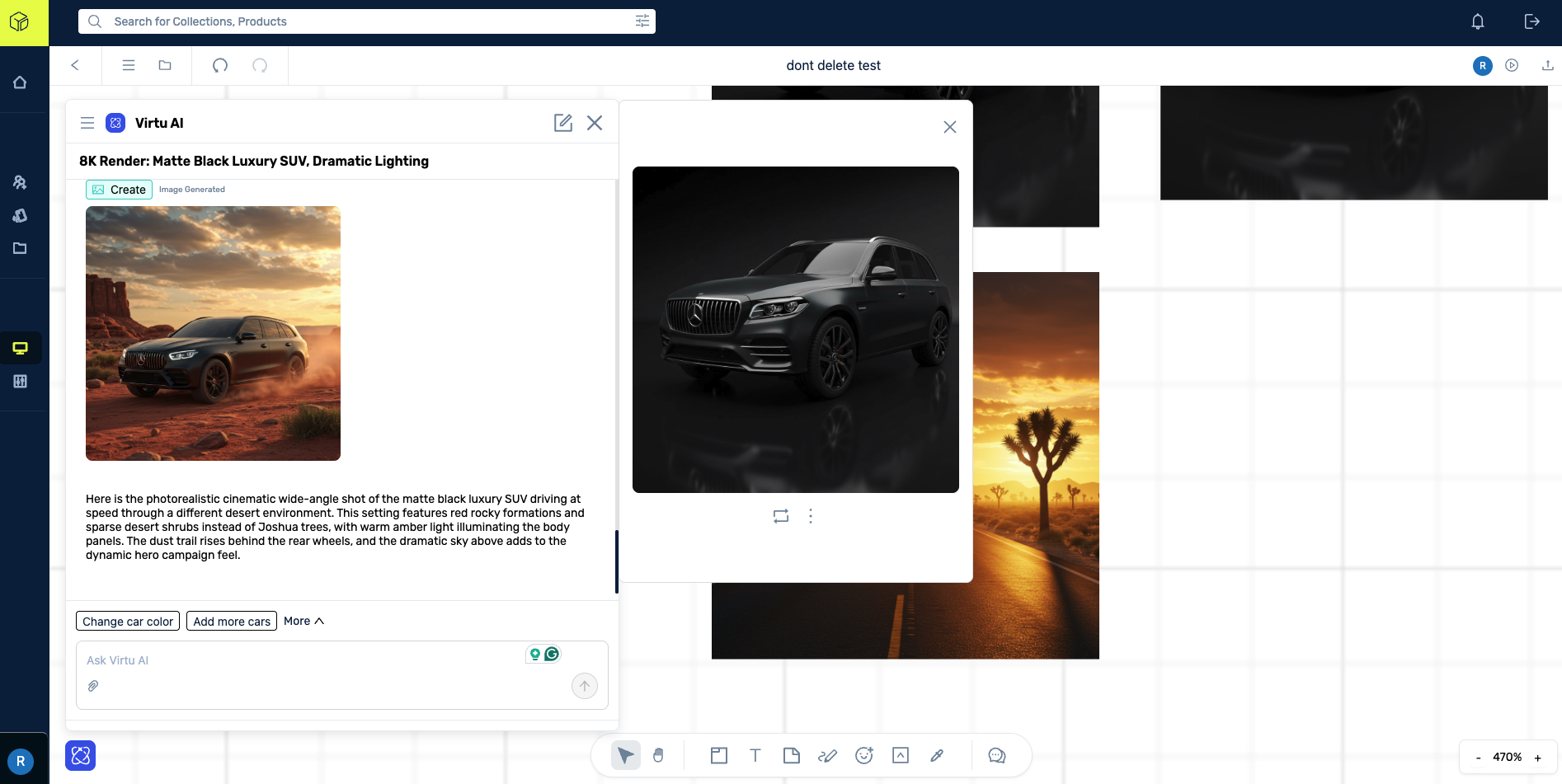
Task: Select the Create tab above generated image
Action: tap(119, 189)
